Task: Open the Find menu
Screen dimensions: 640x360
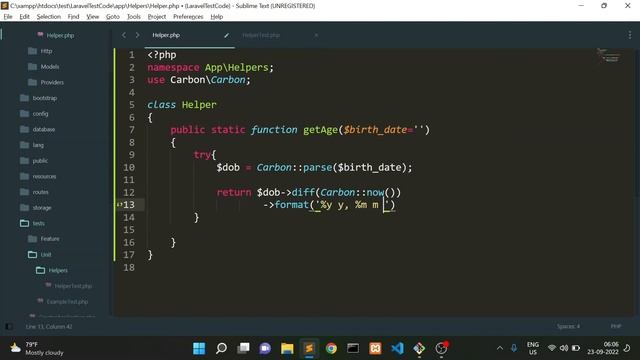Action: (73, 17)
